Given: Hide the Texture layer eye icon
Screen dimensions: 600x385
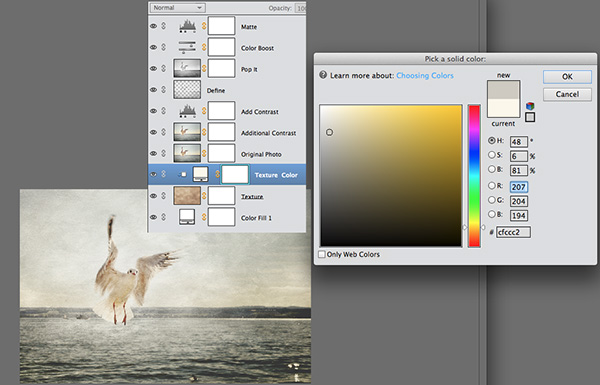Looking at the screenshot, I should pyautogui.click(x=153, y=196).
